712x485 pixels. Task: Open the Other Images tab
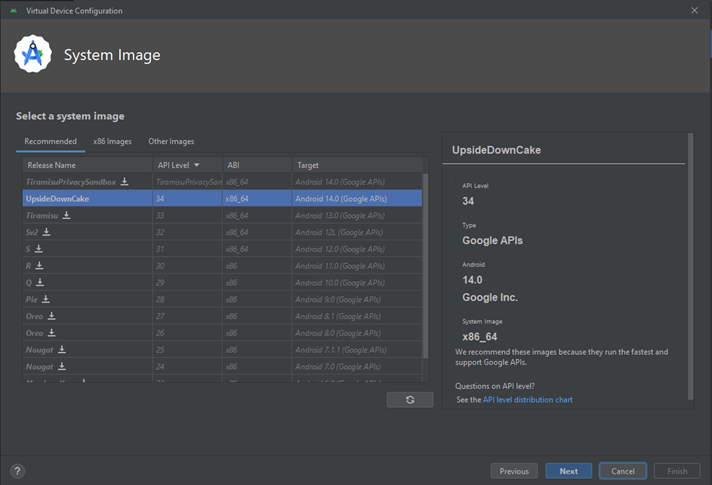coord(171,142)
